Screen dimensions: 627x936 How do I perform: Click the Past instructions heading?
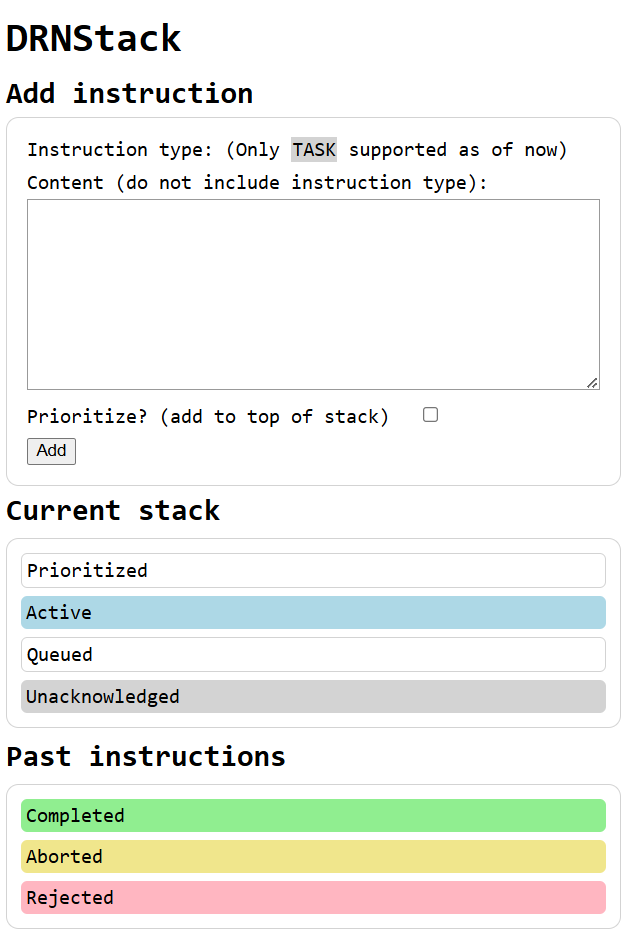point(146,757)
